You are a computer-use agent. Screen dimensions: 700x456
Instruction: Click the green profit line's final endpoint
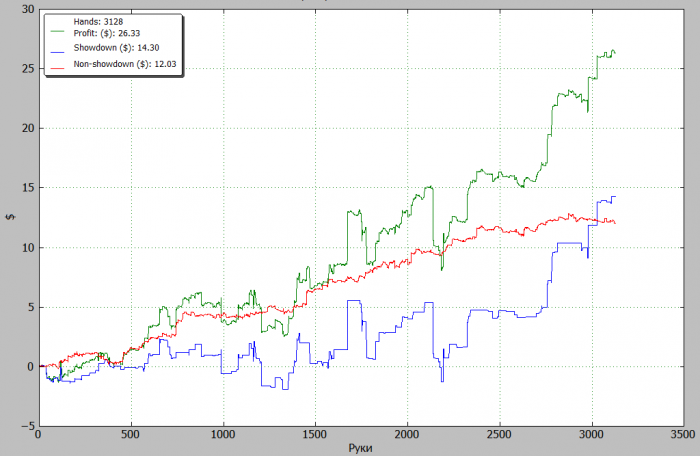pos(615,53)
